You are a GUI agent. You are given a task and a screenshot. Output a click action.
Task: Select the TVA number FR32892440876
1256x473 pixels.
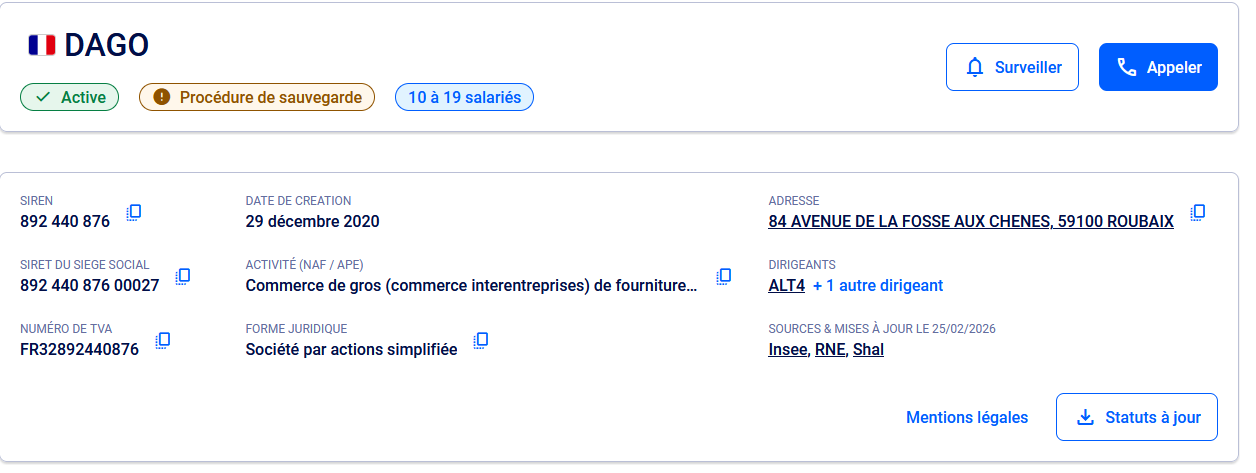[80, 350]
